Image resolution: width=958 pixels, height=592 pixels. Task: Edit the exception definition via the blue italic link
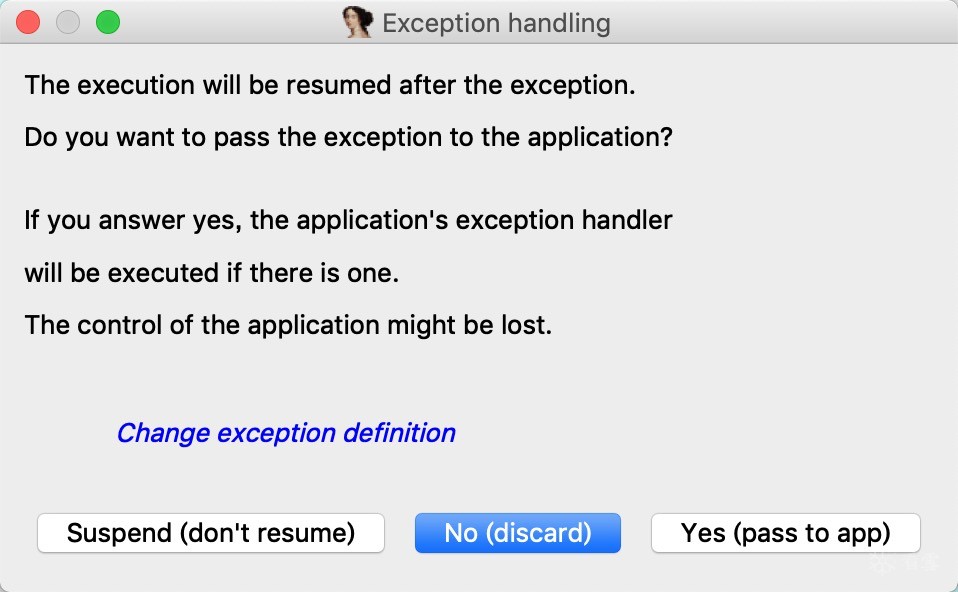click(286, 433)
